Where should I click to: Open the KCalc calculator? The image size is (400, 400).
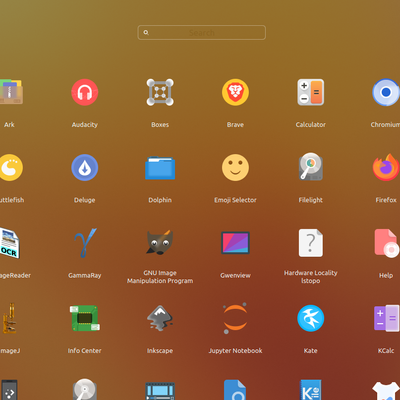click(x=387, y=318)
